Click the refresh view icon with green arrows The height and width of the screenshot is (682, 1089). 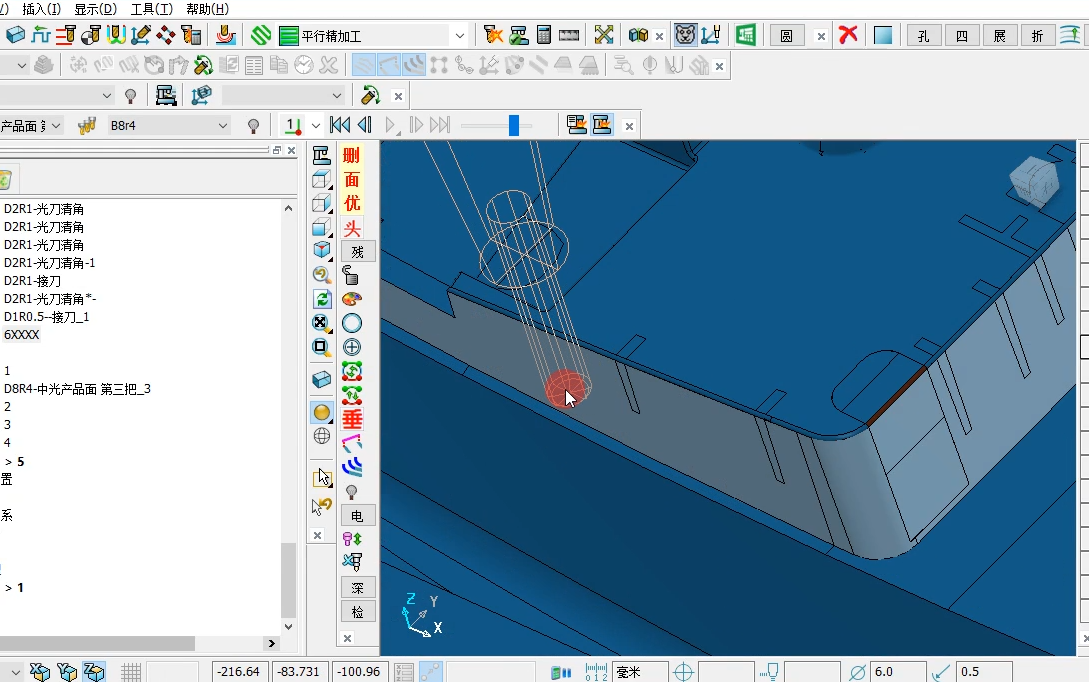tap(322, 299)
